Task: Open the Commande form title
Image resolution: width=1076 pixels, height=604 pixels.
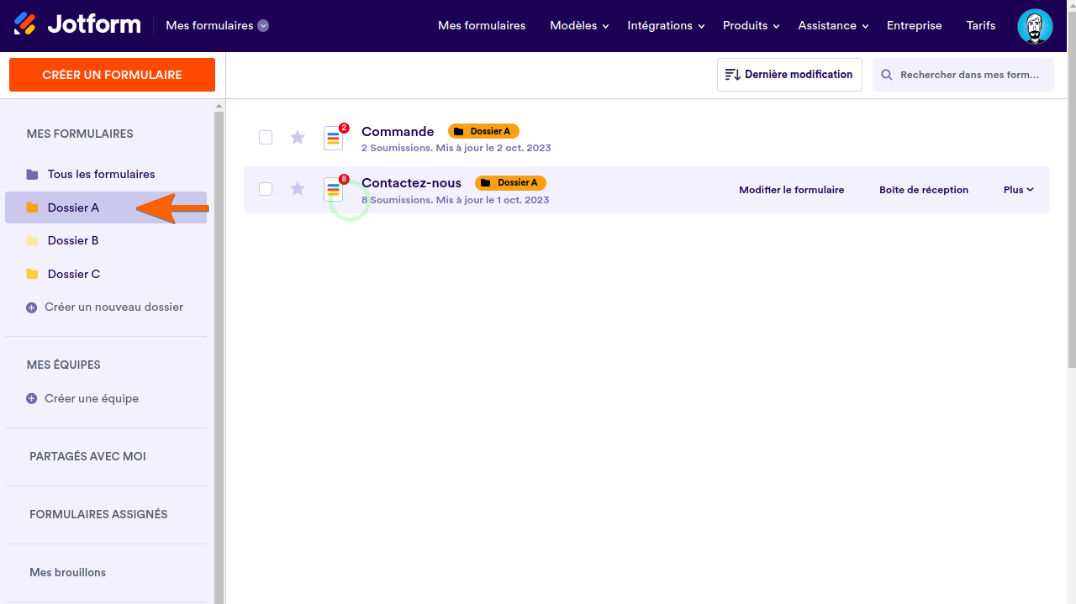Action: click(397, 131)
